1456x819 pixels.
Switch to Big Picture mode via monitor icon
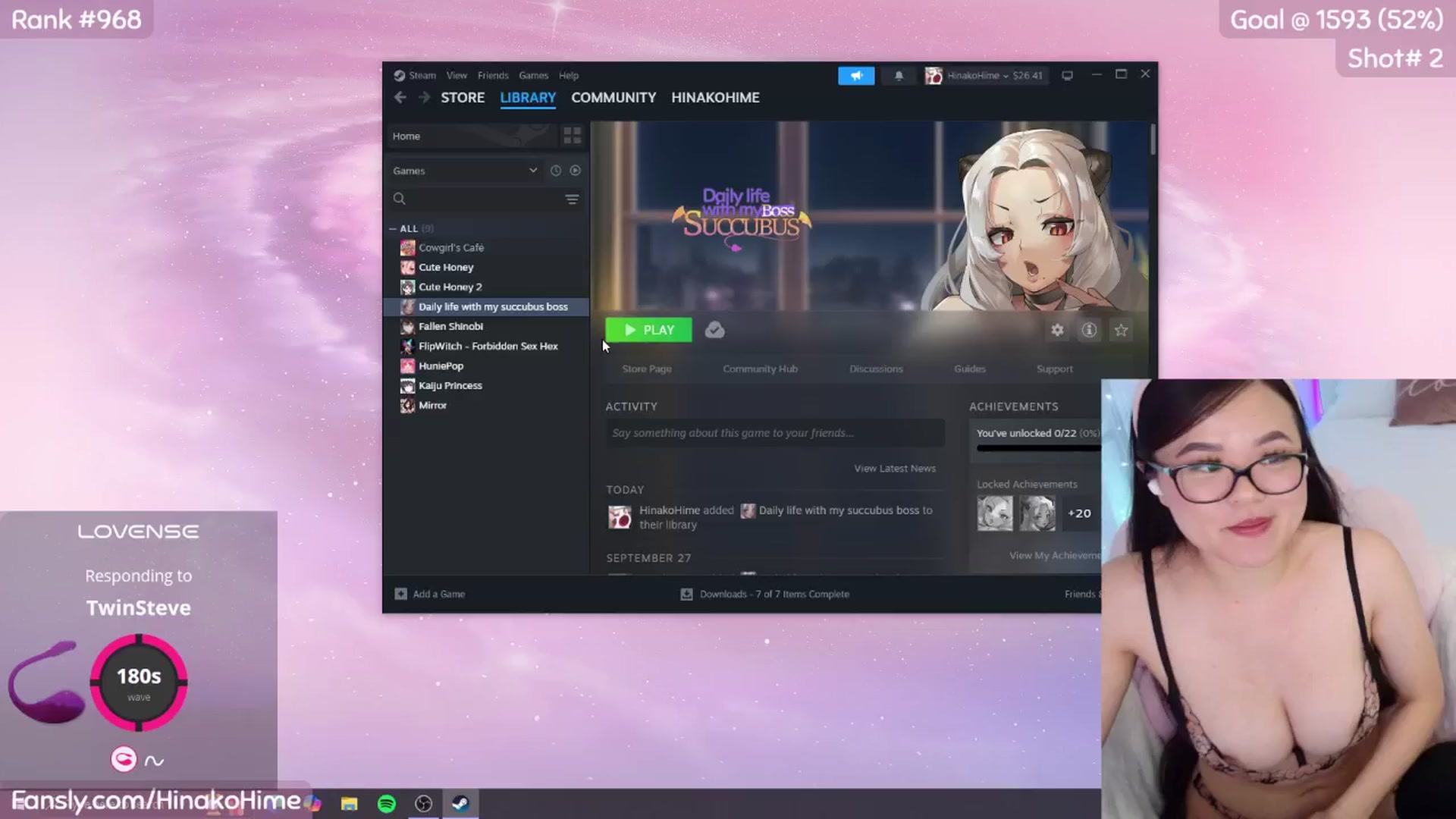click(1067, 76)
